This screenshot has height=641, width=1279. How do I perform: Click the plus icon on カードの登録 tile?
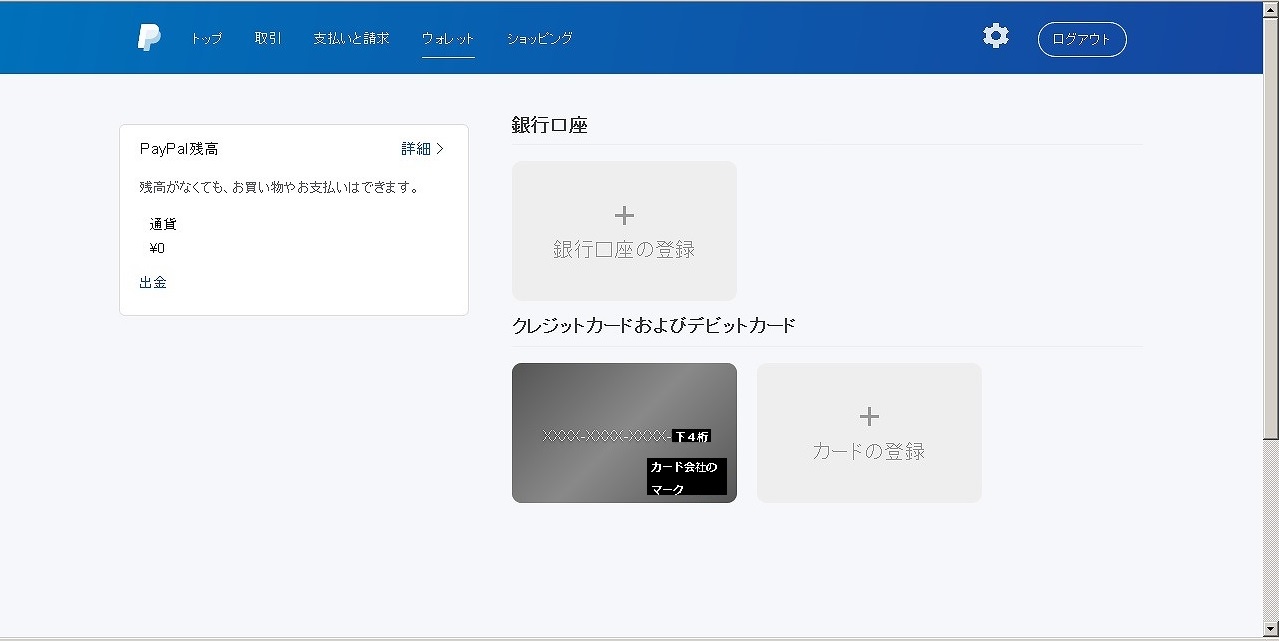[x=869, y=416]
